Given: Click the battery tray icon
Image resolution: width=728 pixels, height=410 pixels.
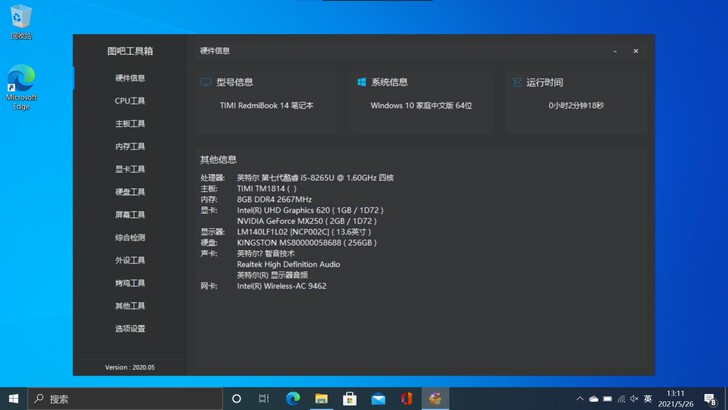Looking at the screenshot, I should pos(607,398).
